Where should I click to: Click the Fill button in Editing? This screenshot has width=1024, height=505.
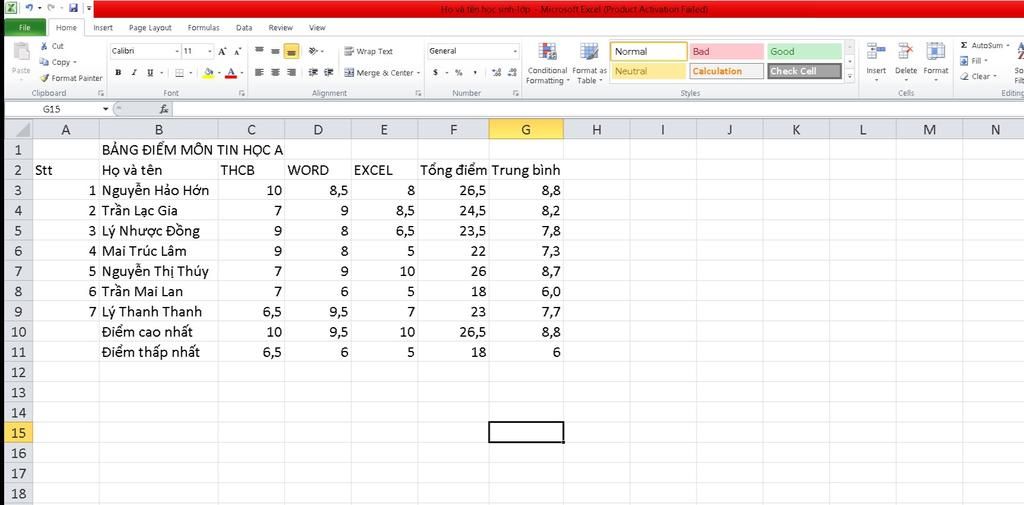click(x=974, y=61)
